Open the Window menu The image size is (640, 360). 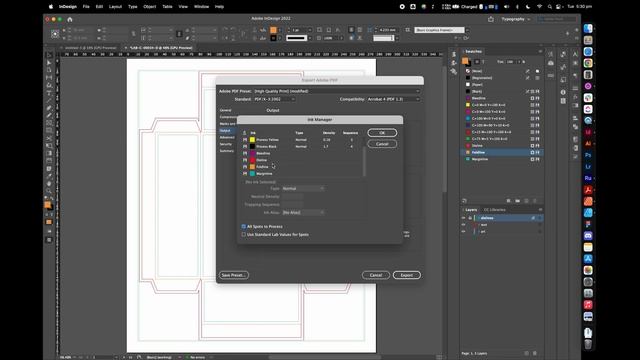coord(201,7)
